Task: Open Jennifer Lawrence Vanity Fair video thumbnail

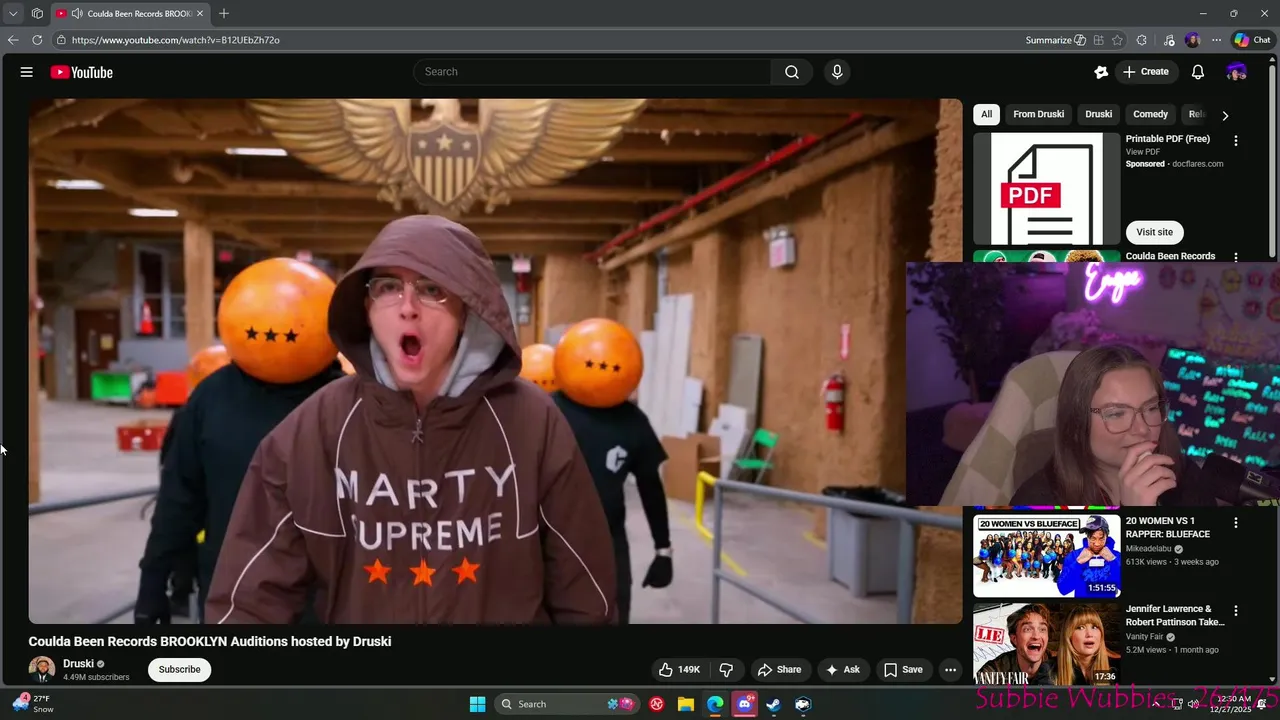Action: (x=1047, y=644)
